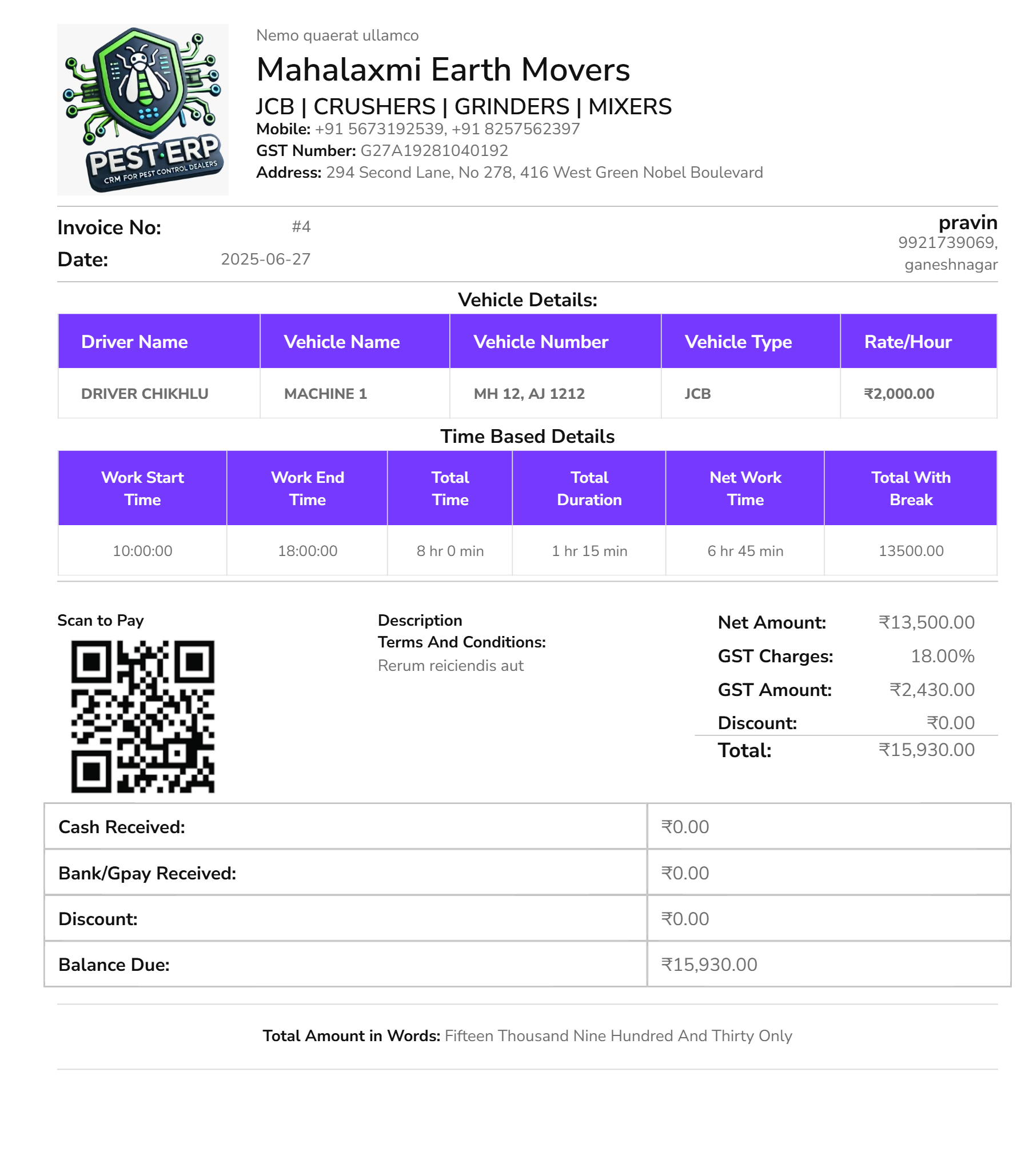The image size is (1029, 1176).
Task: Click Balance Due amount ₹15,930.00
Action: tap(709, 964)
